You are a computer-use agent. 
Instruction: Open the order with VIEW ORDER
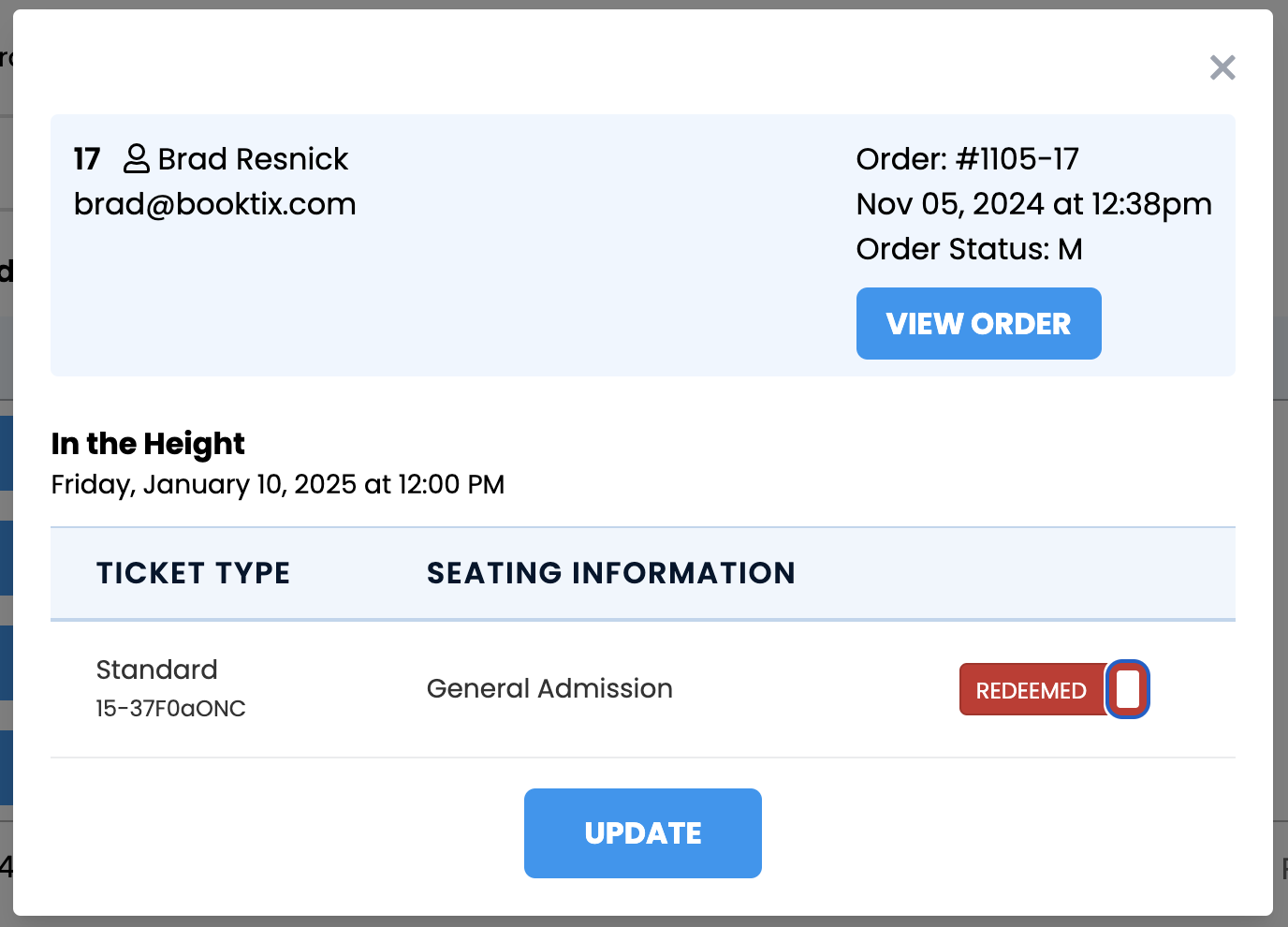coord(978,323)
